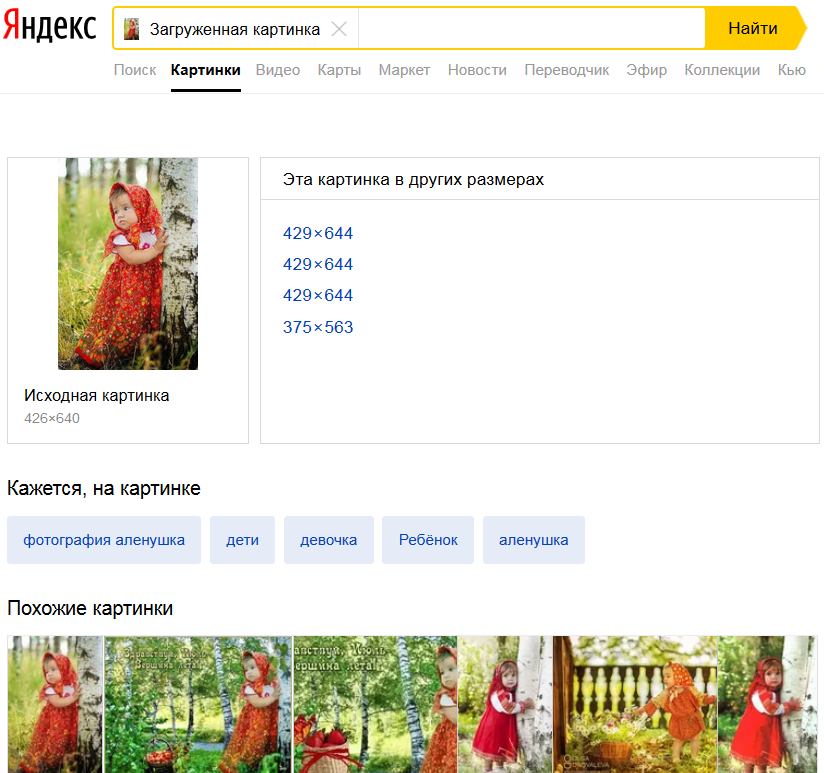
Task: Open last similar image at right edge
Action: [768, 704]
